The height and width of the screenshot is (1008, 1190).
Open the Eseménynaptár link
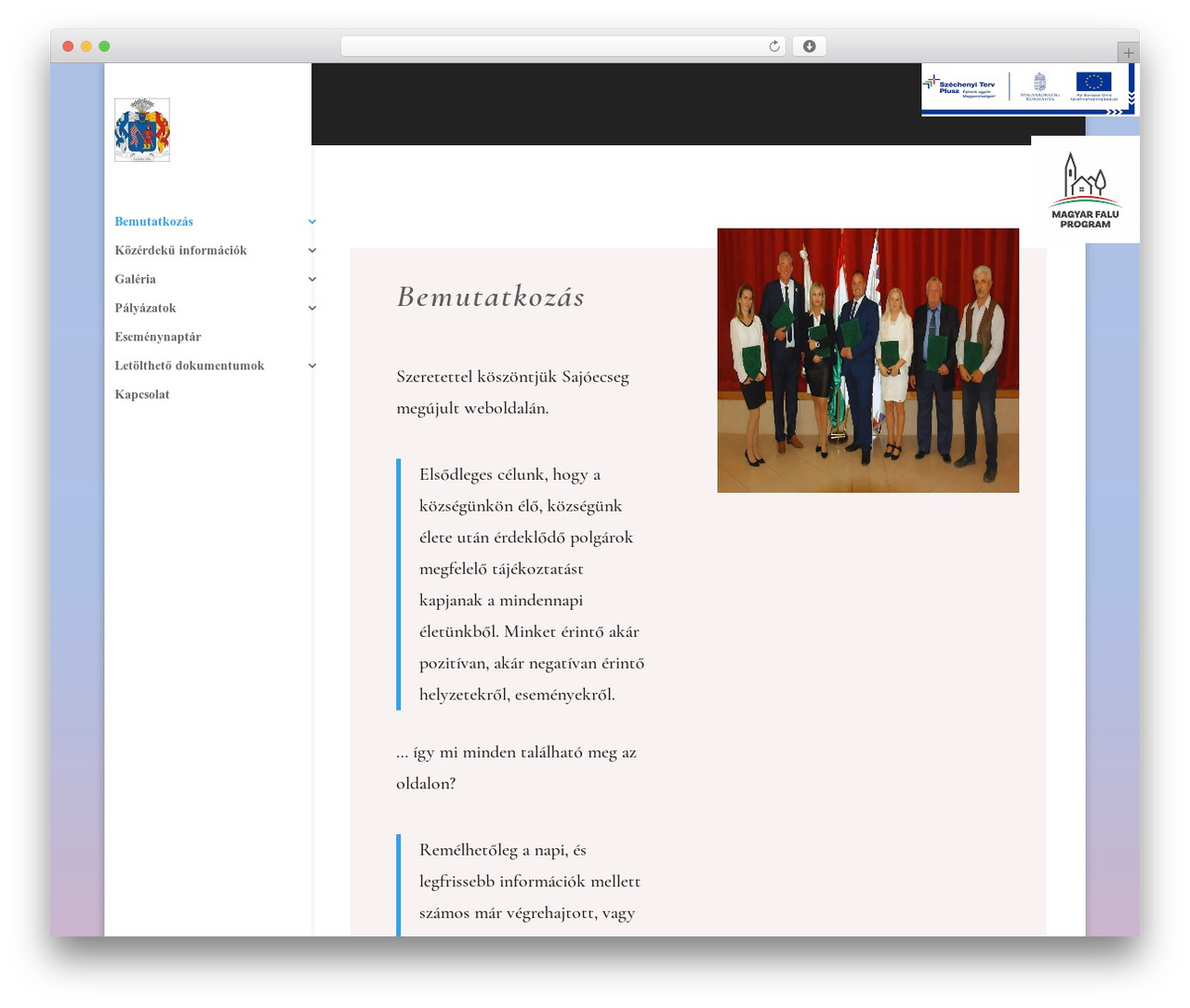pos(158,337)
